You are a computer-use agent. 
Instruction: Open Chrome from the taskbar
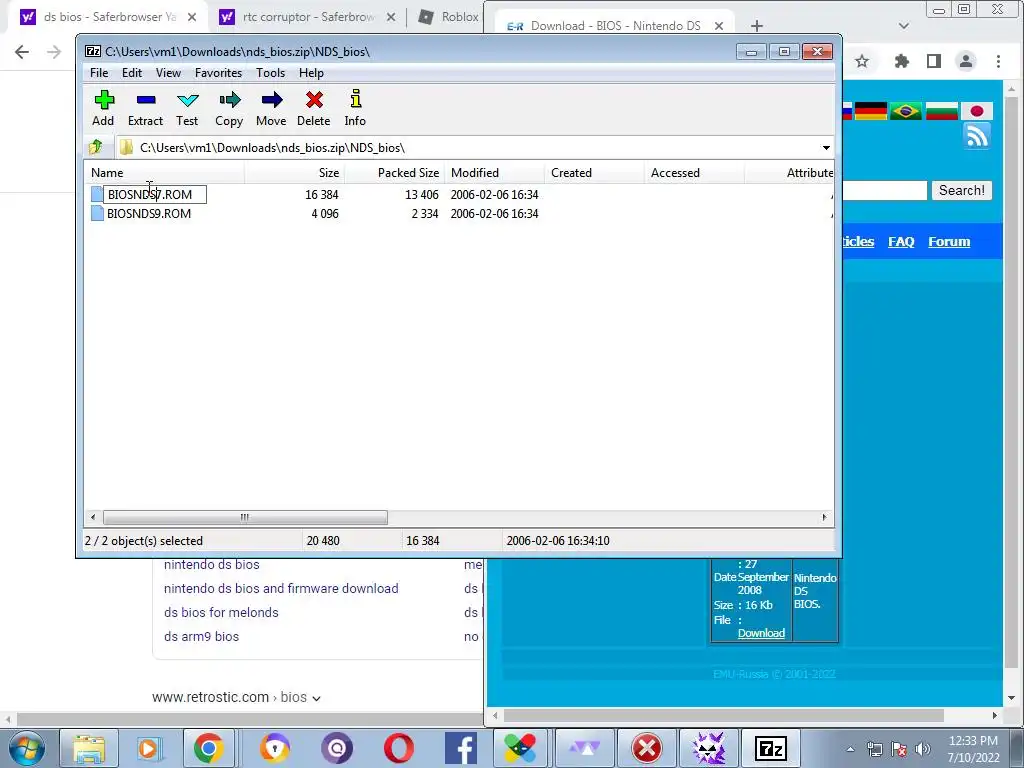[208, 748]
